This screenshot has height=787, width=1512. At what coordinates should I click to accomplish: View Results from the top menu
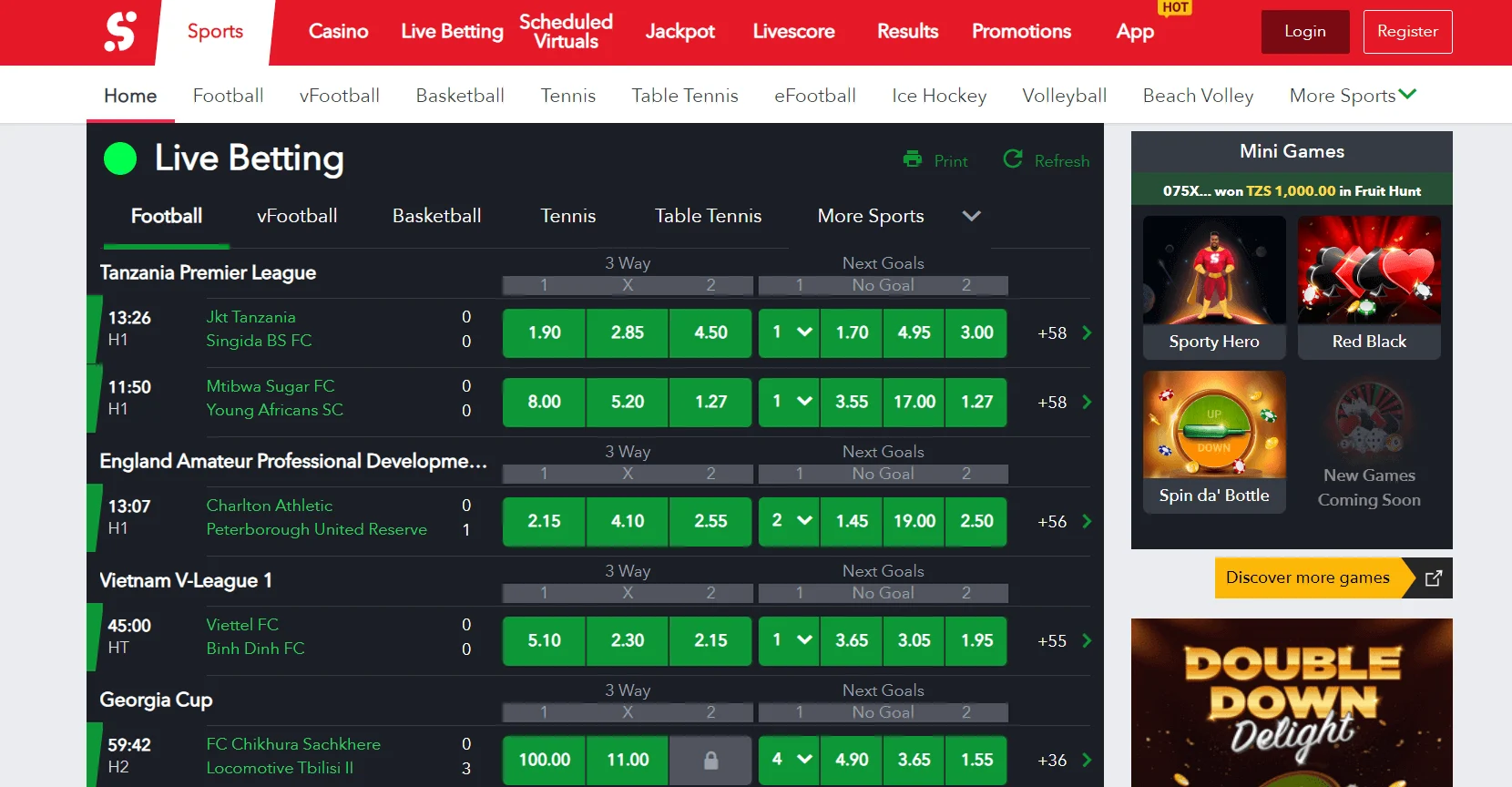tap(907, 32)
